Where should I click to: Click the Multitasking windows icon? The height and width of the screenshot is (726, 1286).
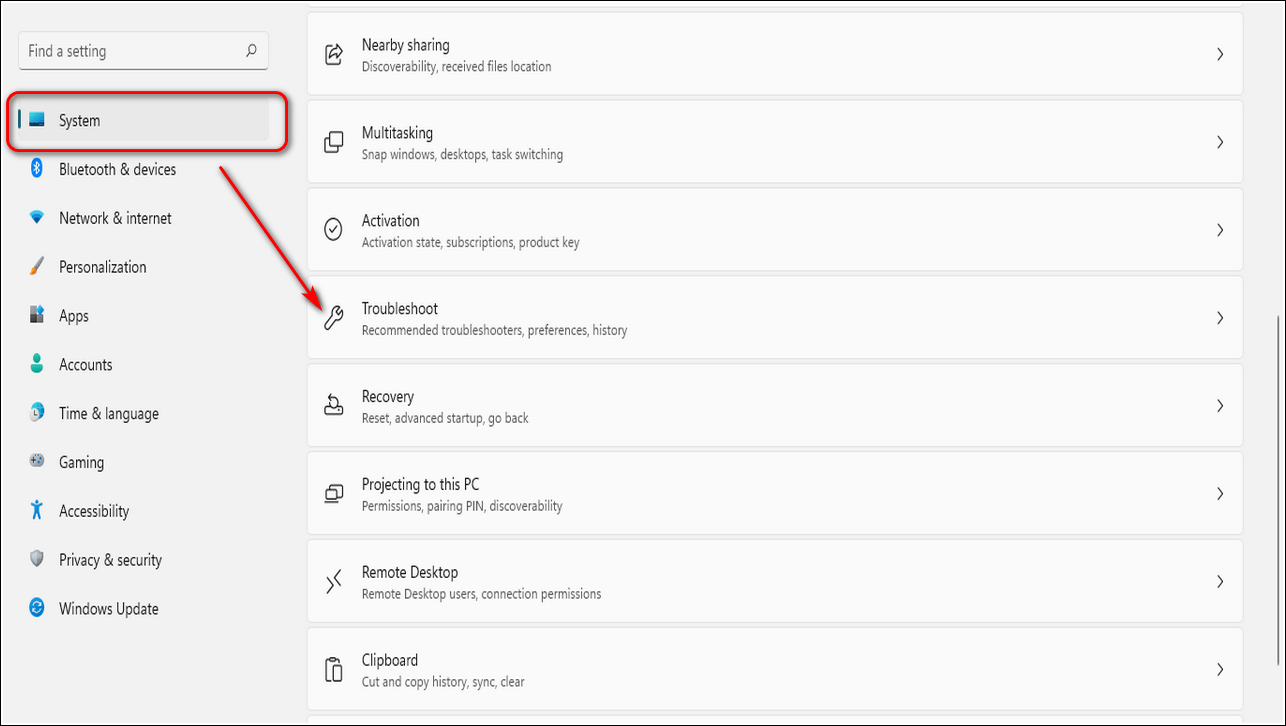point(334,142)
